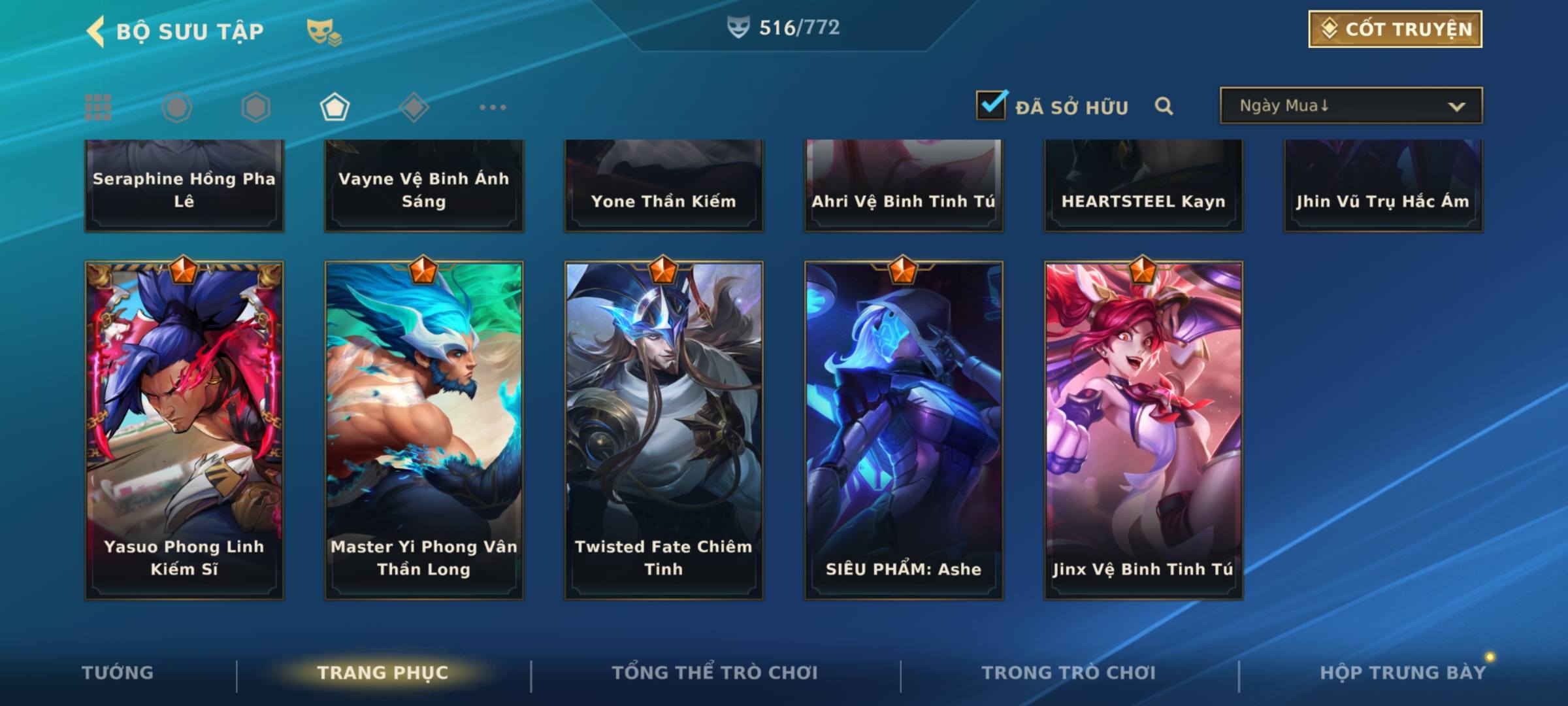Open the Hộp Trưng Bày tab
1568x706 pixels.
1403,673
